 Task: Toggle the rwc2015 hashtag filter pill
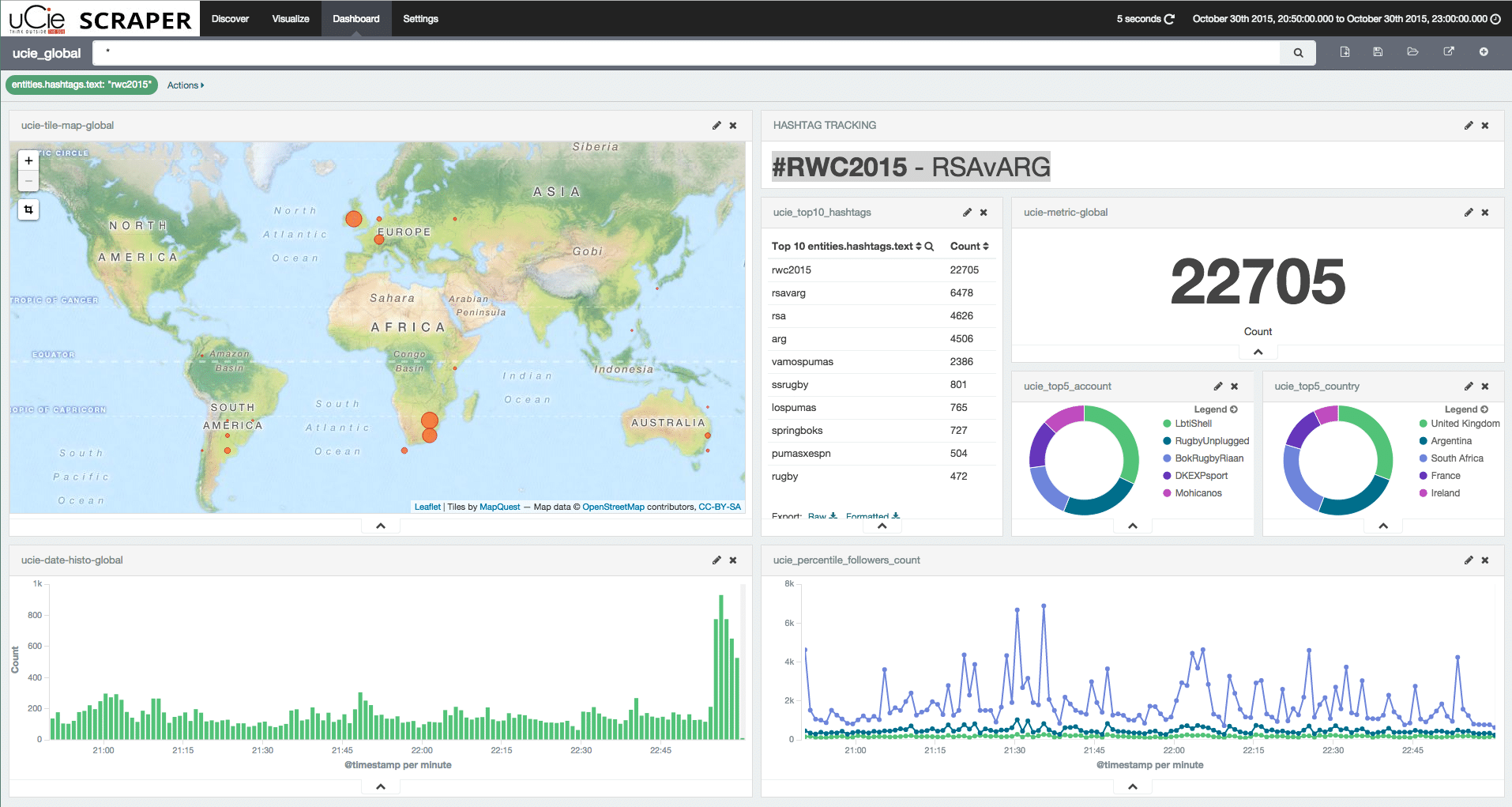[x=81, y=85]
